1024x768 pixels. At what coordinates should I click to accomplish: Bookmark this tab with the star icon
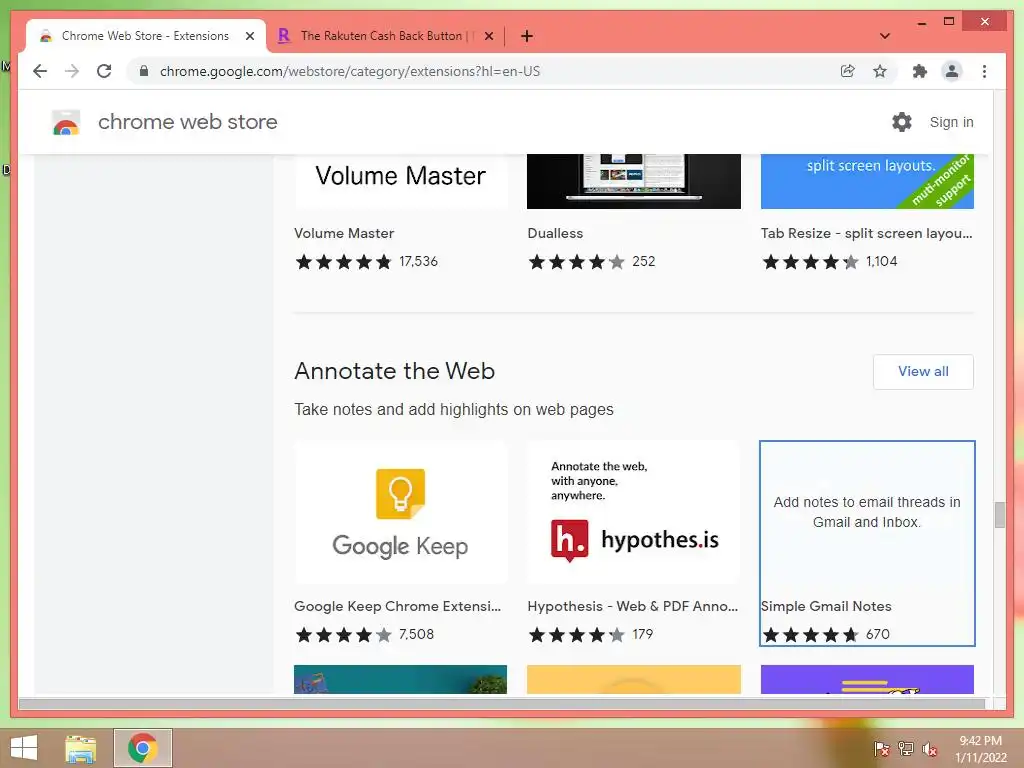pyautogui.click(x=880, y=71)
